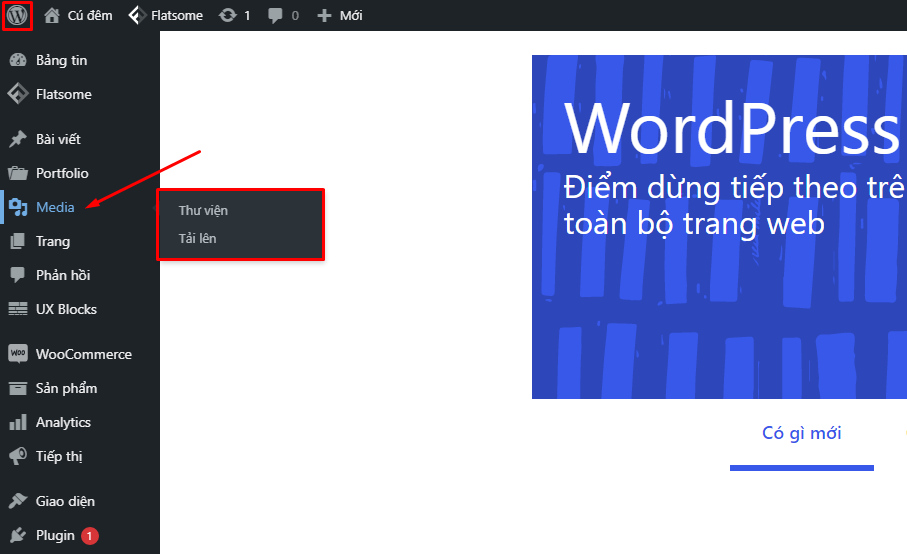Click the Media camera-music icon
The height and width of the screenshot is (554, 907).
pyautogui.click(x=18, y=207)
